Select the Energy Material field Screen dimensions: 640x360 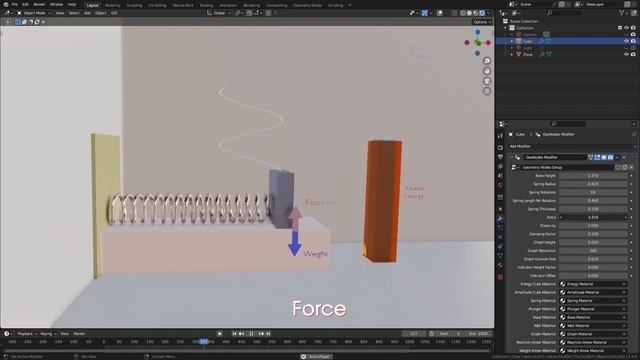pos(593,284)
